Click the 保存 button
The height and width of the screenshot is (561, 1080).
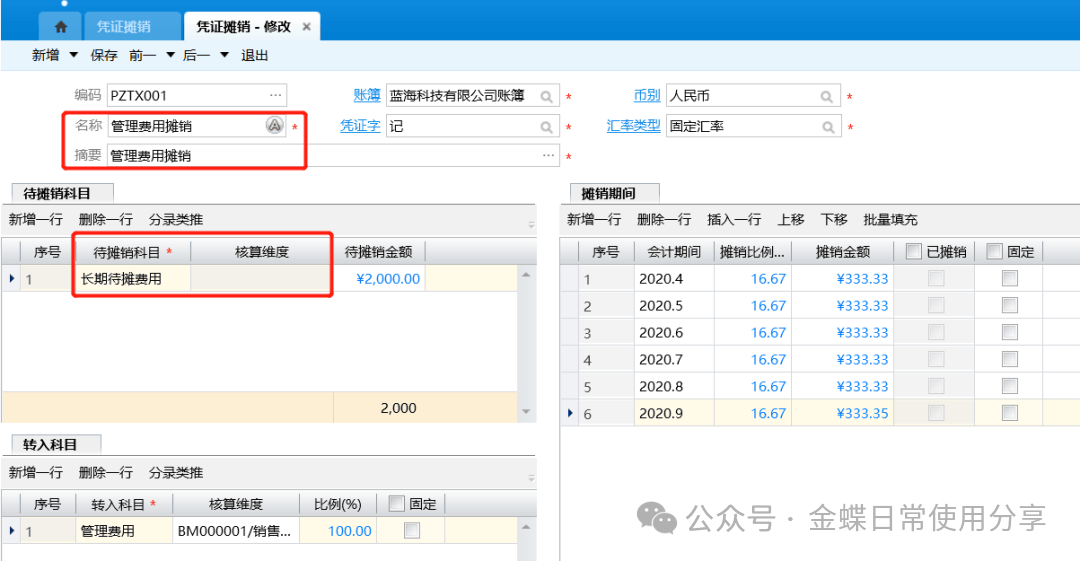click(x=104, y=56)
